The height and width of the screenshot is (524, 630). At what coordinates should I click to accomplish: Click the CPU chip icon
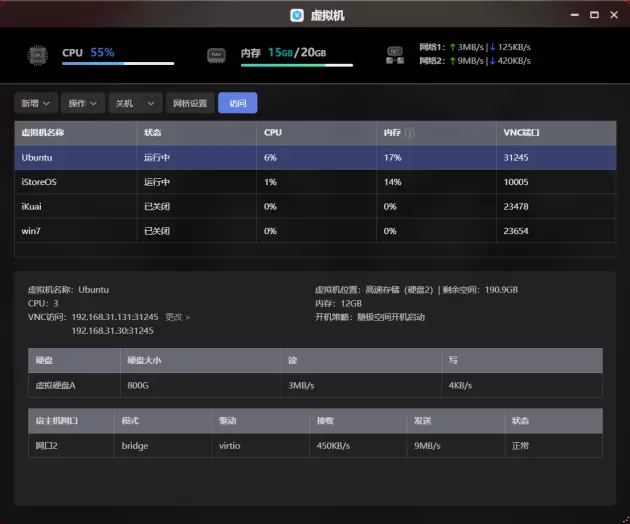coord(36,55)
